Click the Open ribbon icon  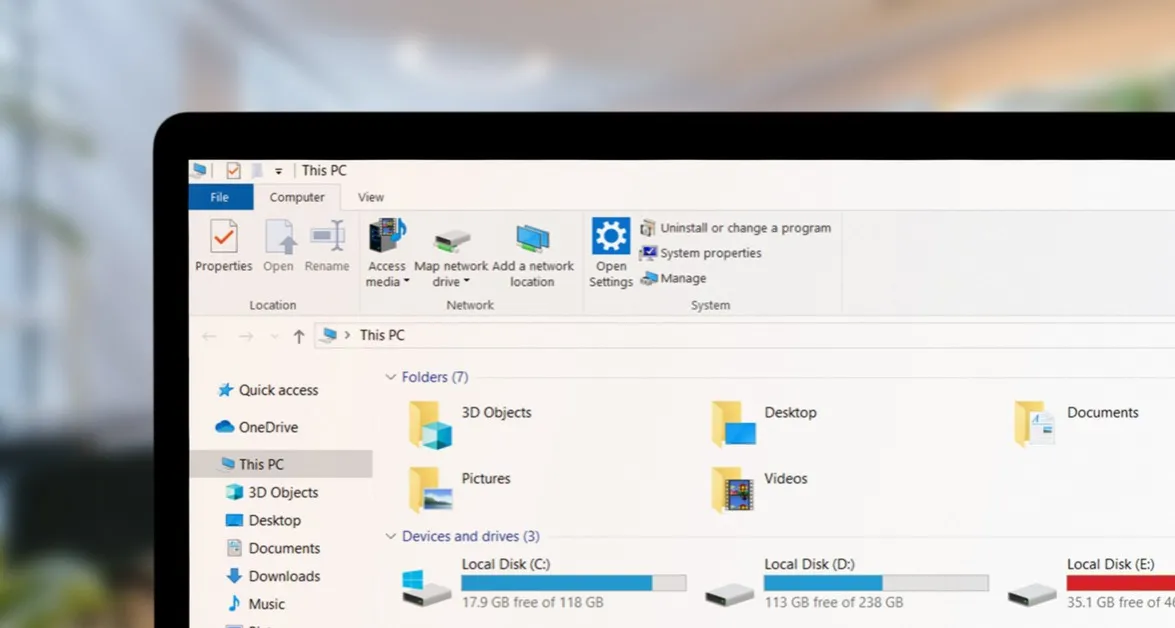coord(280,237)
